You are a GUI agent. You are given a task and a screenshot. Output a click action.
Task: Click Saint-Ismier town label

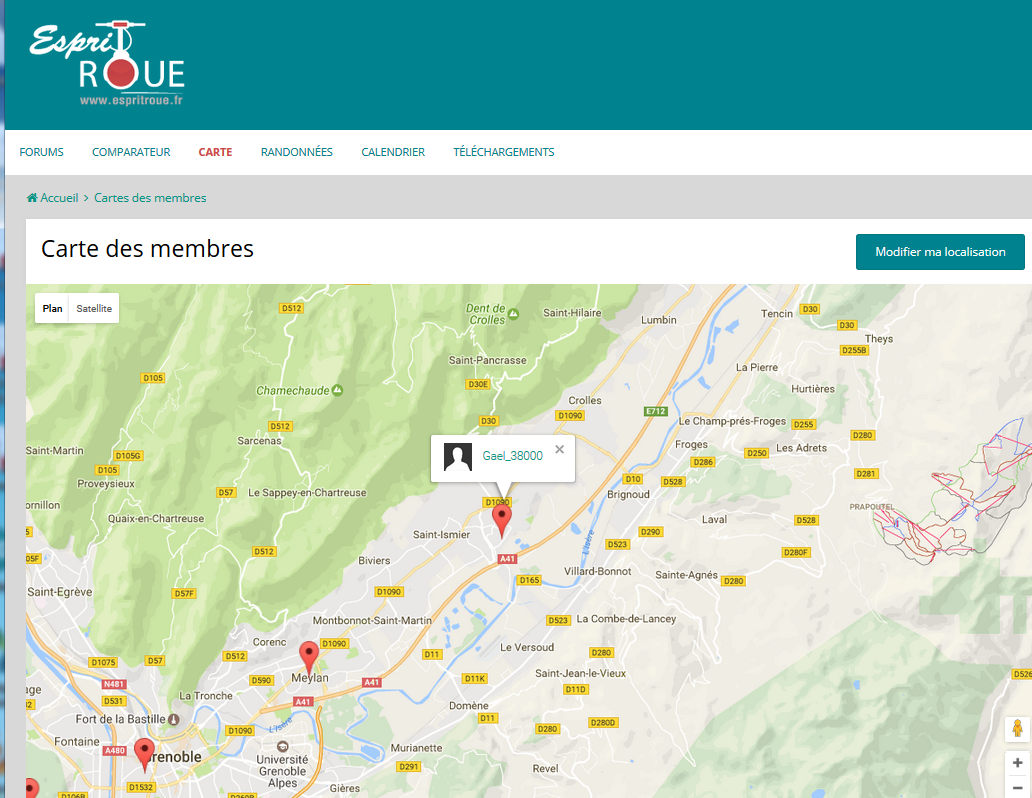pyautogui.click(x=442, y=535)
